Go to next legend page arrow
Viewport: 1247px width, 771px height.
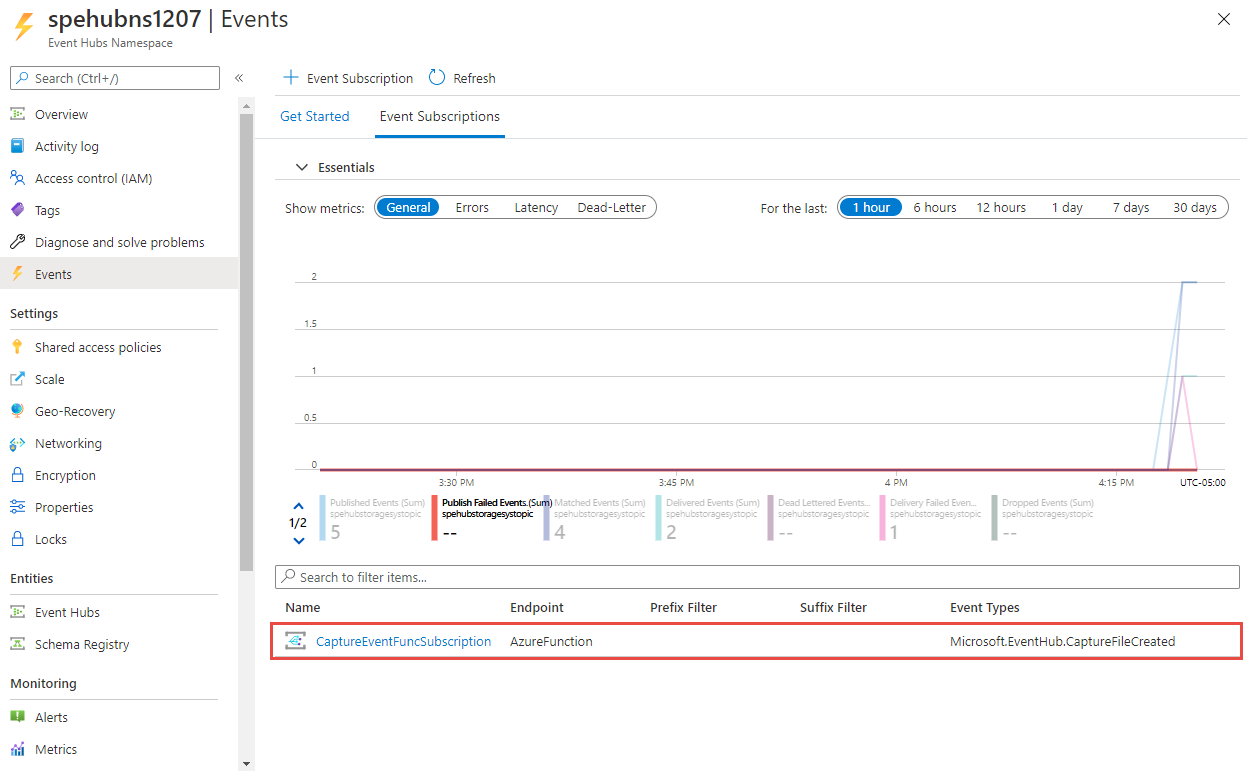(298, 541)
